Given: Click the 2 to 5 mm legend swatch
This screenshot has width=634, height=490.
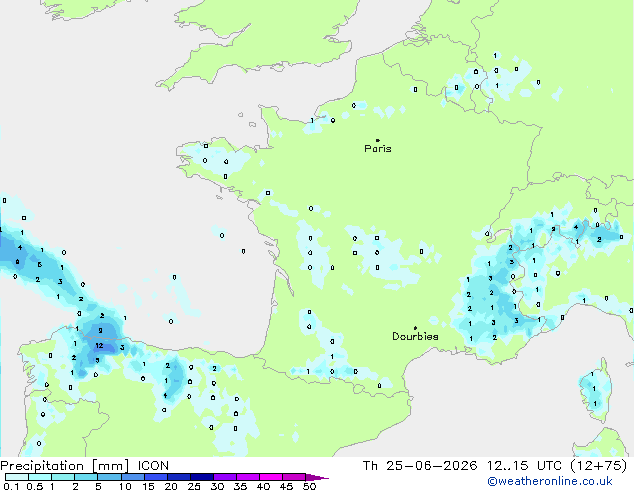Looking at the screenshot, I should 86,477.
